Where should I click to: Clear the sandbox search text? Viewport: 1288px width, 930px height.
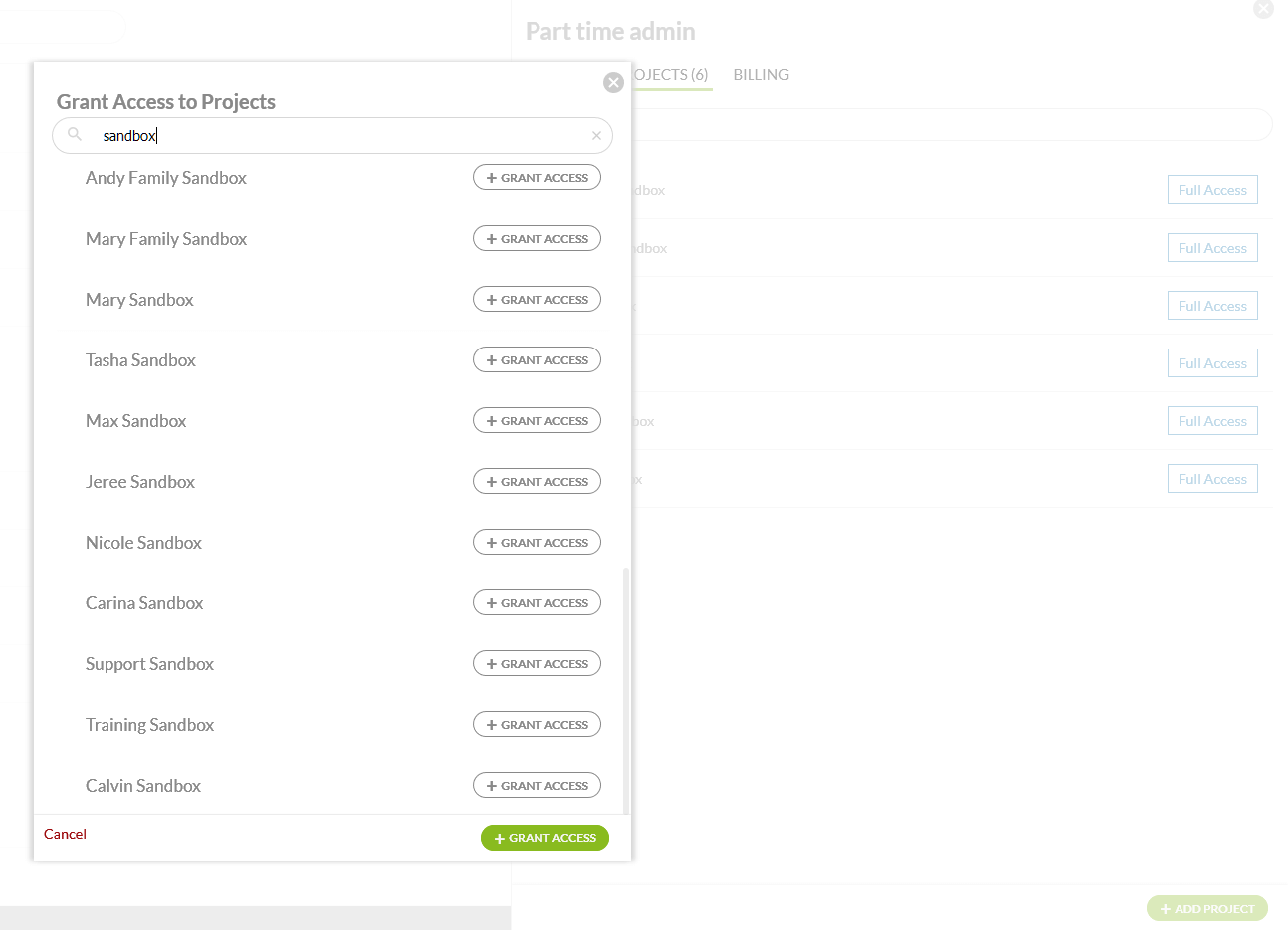pos(596,136)
